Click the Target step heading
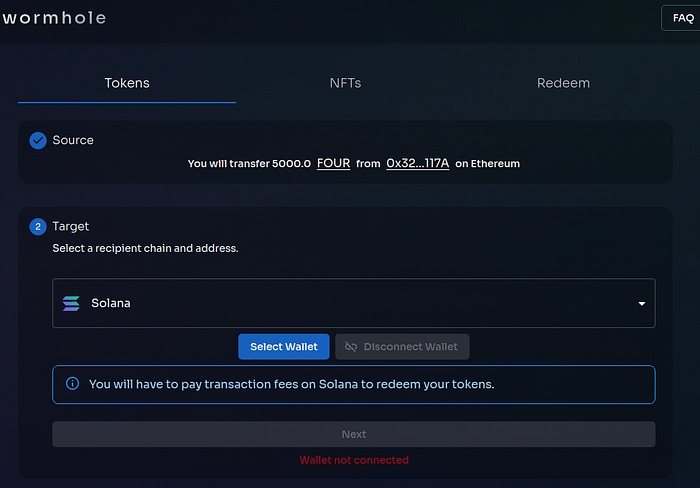 point(71,227)
